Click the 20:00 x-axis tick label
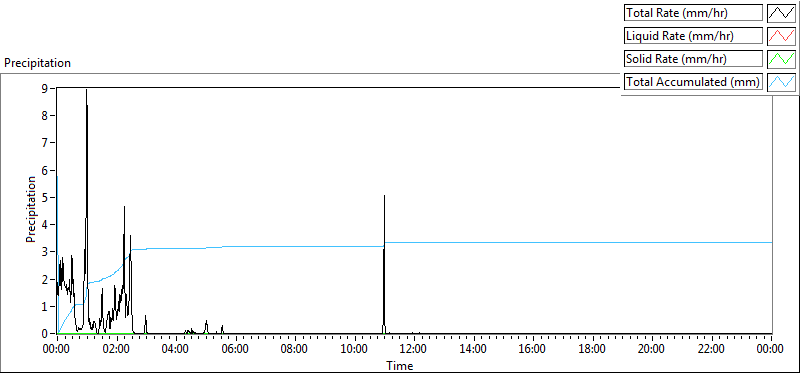 pos(652,350)
